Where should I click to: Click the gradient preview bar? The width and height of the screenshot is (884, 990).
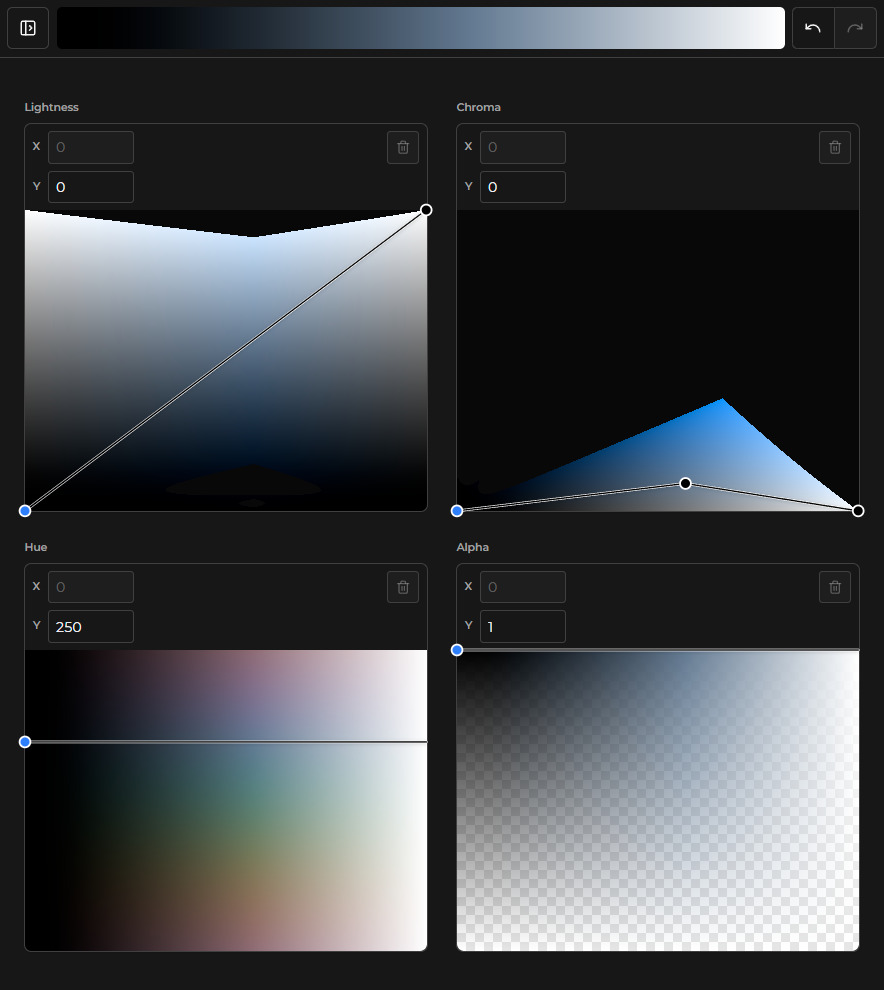pos(420,27)
